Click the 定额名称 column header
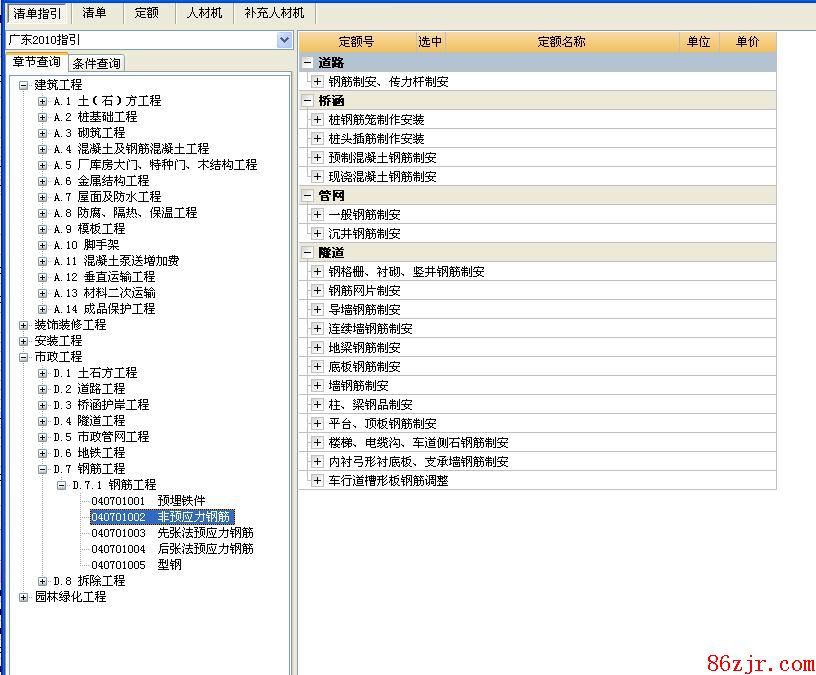This screenshot has width=816, height=675. click(x=561, y=42)
